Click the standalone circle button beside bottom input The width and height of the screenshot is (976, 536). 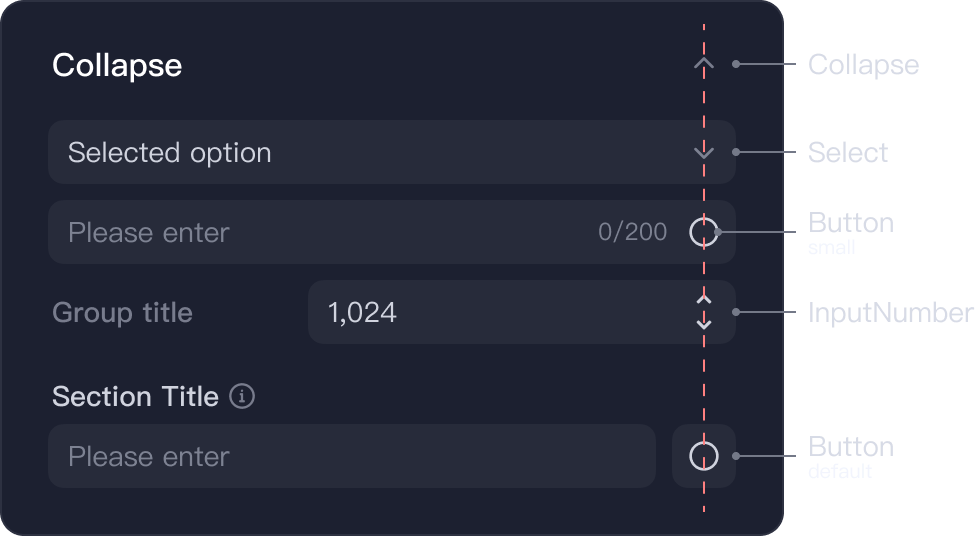[x=704, y=456]
